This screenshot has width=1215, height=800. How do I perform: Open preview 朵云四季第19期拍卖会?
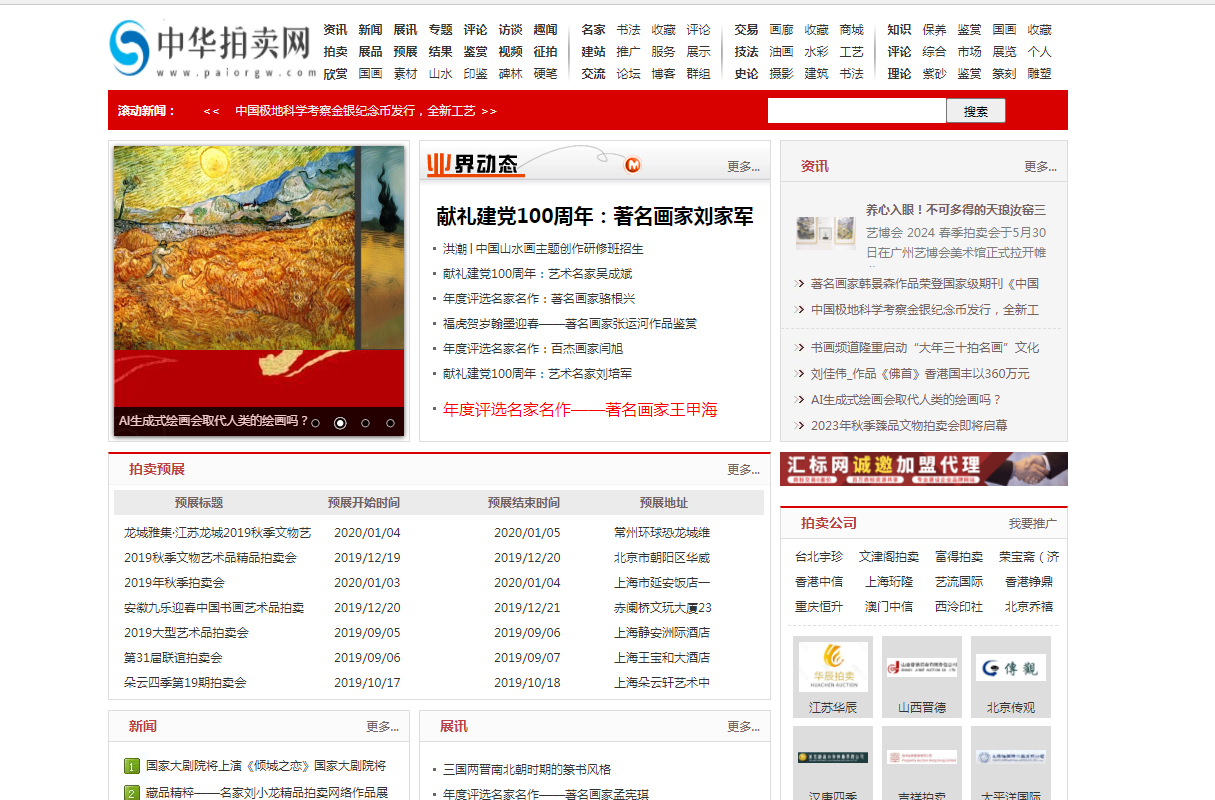click(x=185, y=683)
